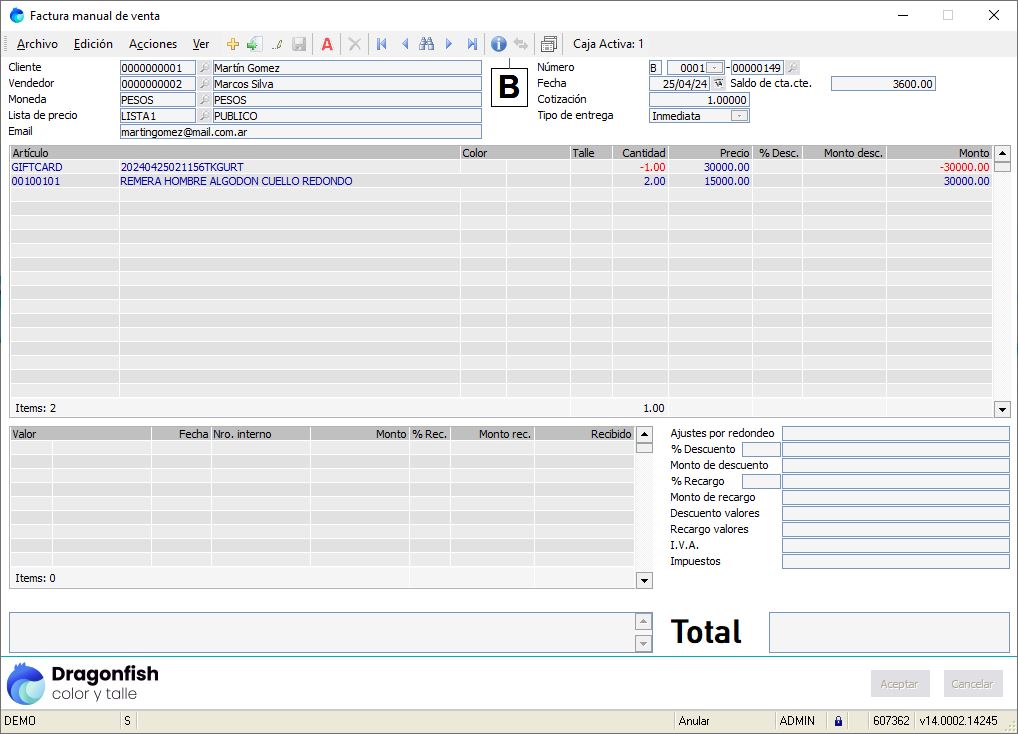
Task: Open the calendar icon beside Fecha
Action: click(718, 84)
